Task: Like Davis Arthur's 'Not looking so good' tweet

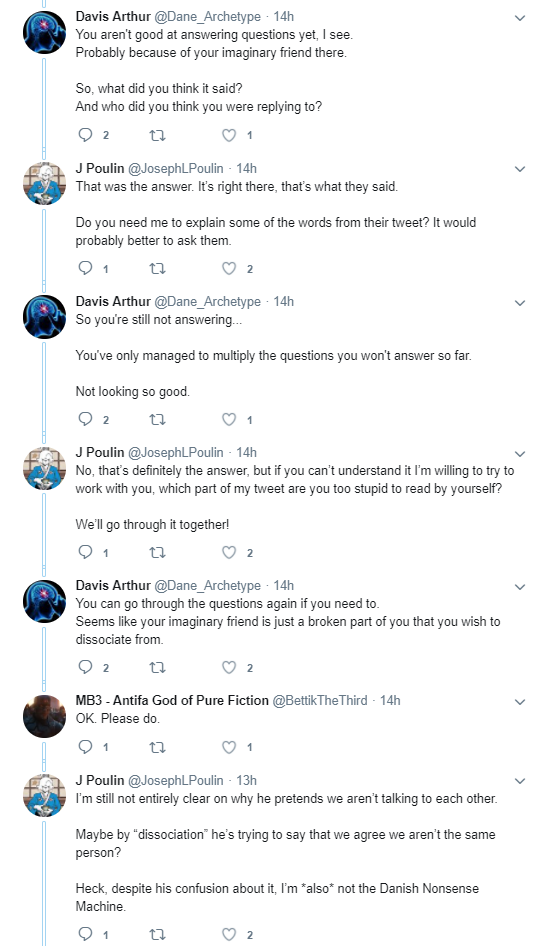Action: [x=229, y=419]
